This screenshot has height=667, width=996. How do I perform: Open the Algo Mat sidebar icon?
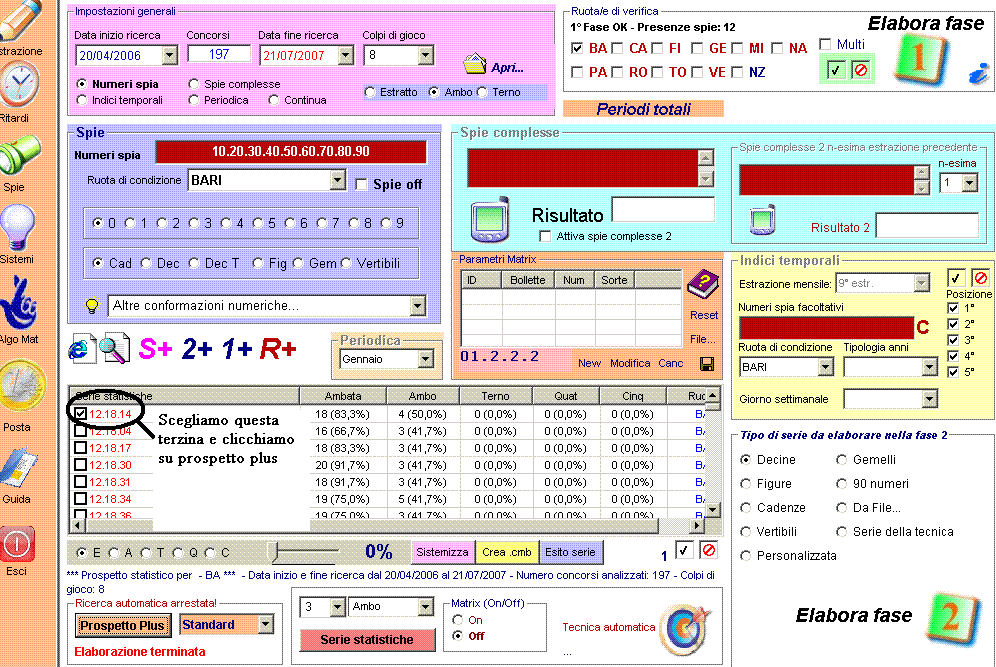click(x=19, y=302)
